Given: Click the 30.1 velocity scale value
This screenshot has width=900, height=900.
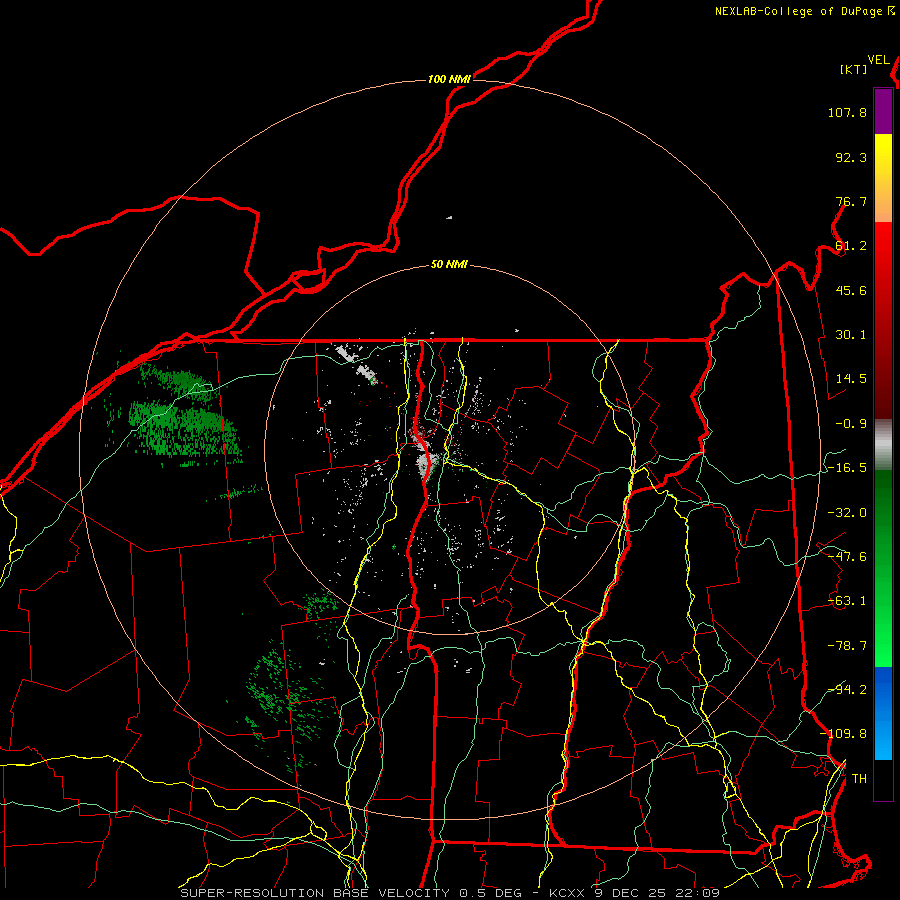Looking at the screenshot, I should point(851,335).
